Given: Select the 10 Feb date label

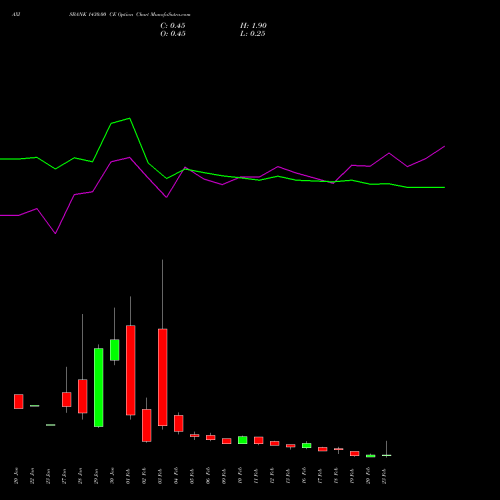Looking at the screenshot, I should [240, 476].
